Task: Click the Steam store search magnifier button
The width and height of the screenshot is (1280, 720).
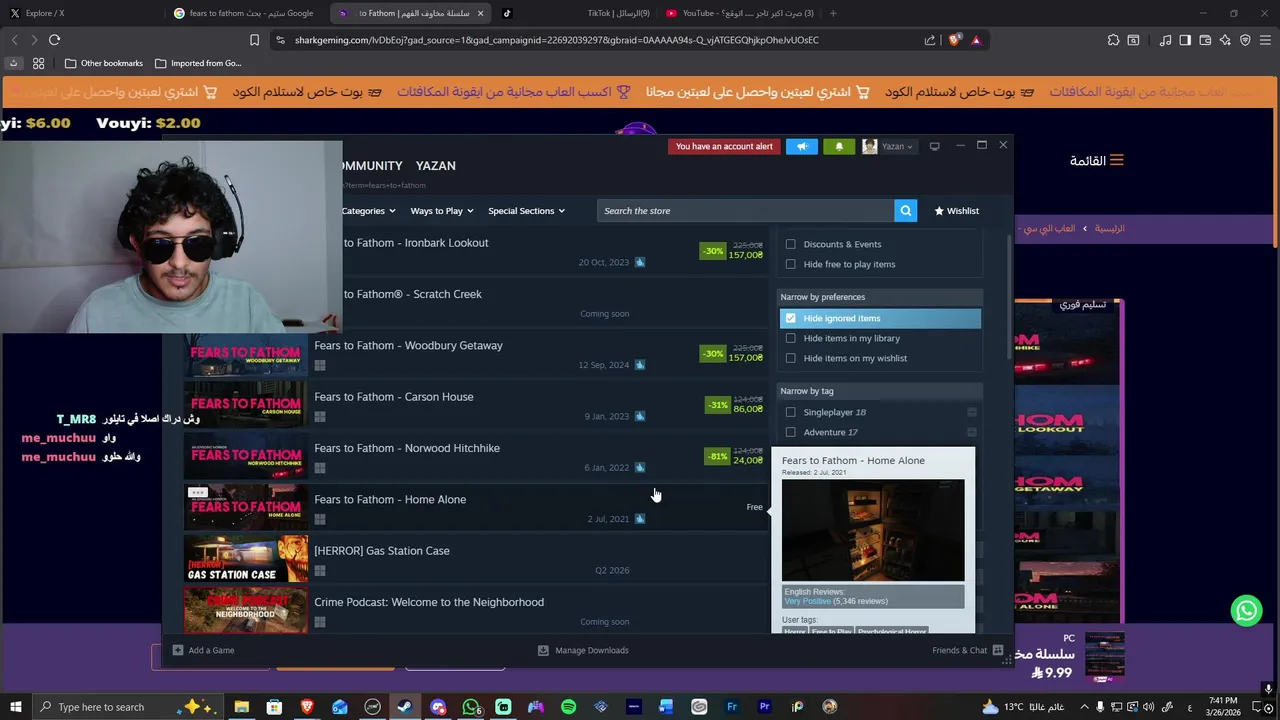Action: (x=905, y=211)
